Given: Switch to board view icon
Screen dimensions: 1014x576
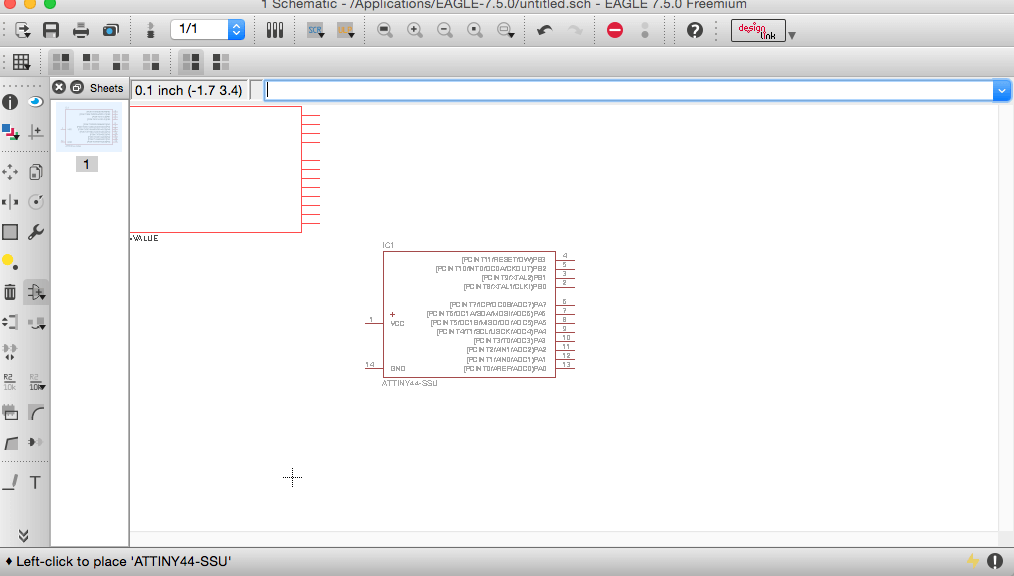Looking at the screenshot, I should 151,30.
